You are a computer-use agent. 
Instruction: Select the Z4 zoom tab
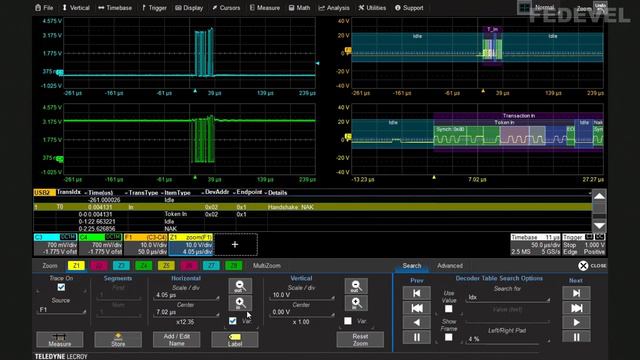pyautogui.click(x=144, y=266)
